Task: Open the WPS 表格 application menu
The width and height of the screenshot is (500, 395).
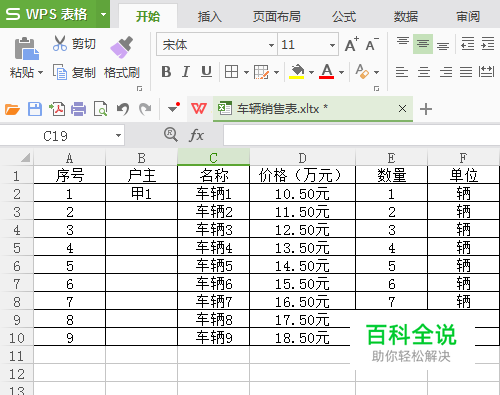Action: (48, 14)
